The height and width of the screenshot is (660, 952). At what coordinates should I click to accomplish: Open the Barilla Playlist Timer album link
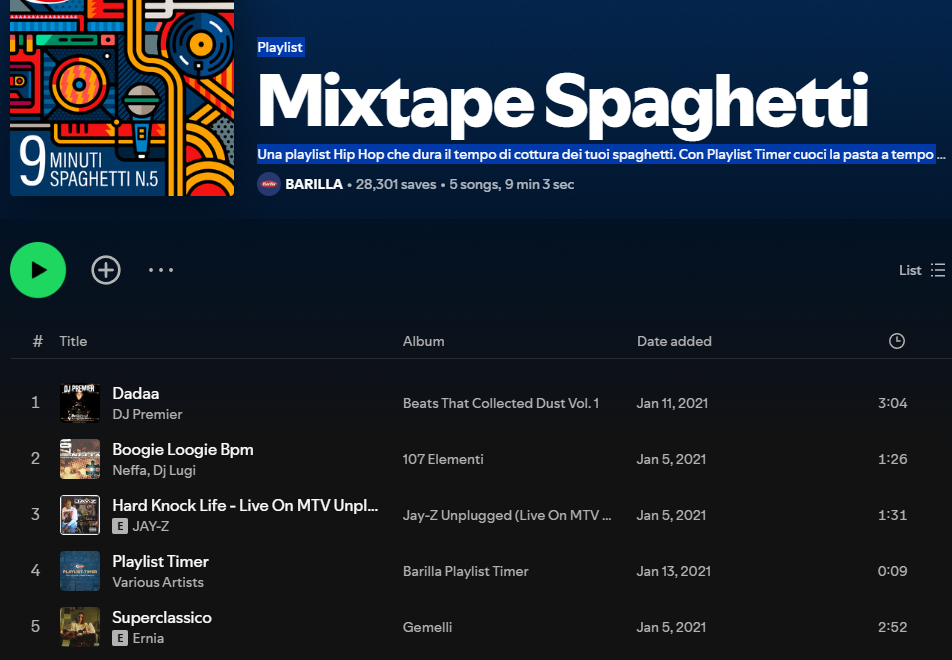(x=466, y=571)
